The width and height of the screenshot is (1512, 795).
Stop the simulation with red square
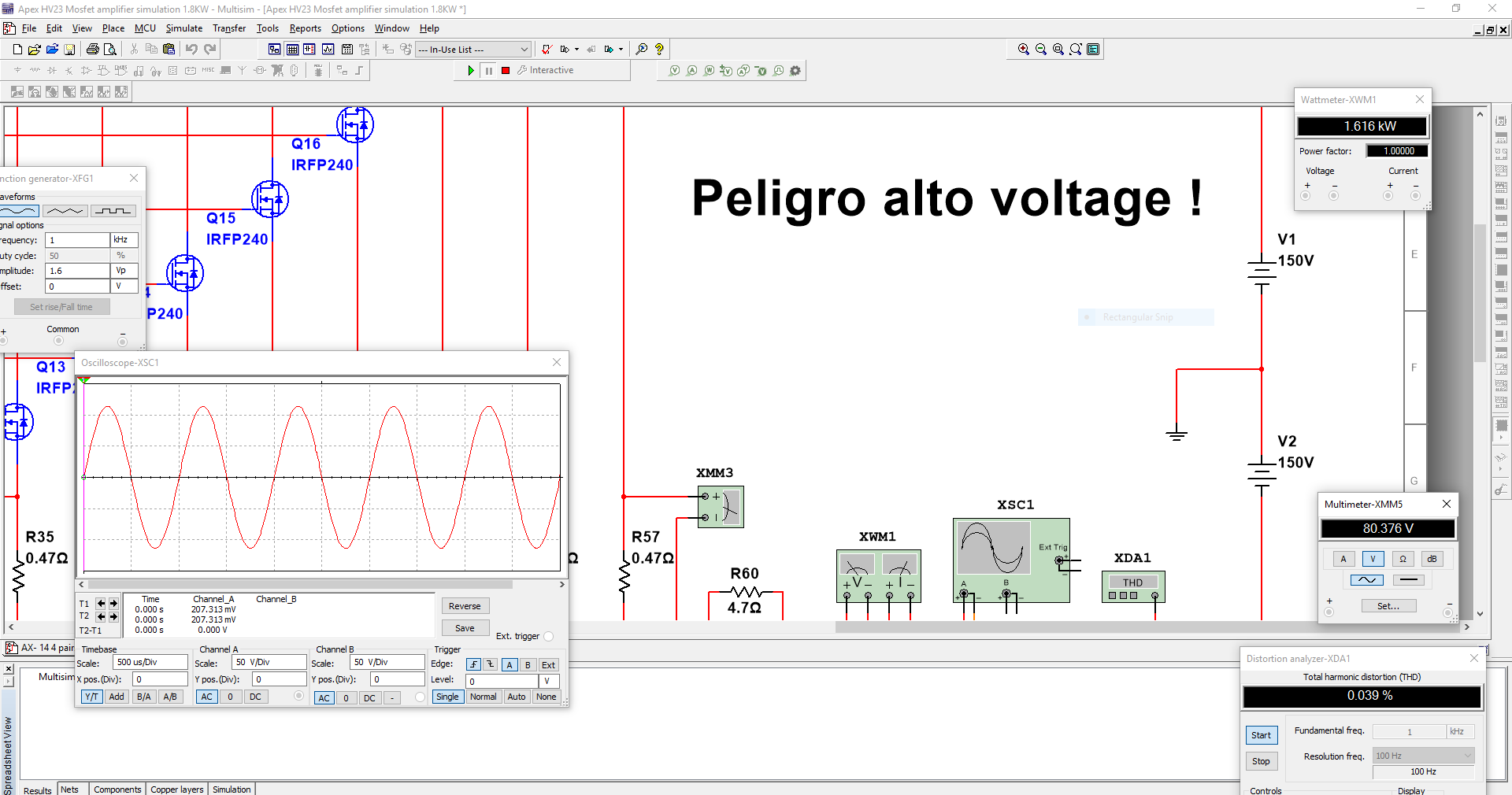(506, 70)
